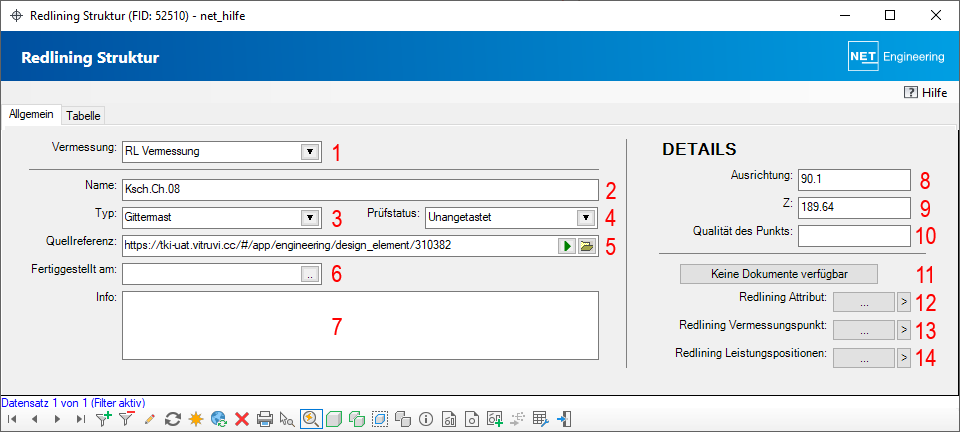This screenshot has width=960, height=432.
Task: Remove filter with funnel minus icon
Action: pos(127,419)
